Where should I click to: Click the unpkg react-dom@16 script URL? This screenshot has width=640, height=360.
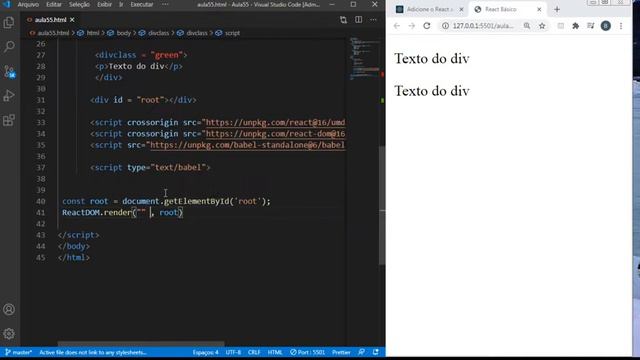(x=276, y=134)
